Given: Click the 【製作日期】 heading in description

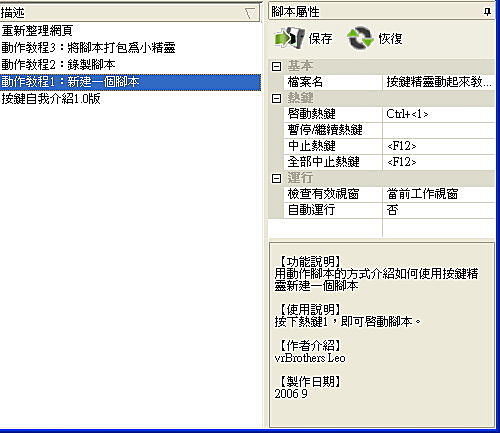Looking at the screenshot, I should (x=310, y=382).
